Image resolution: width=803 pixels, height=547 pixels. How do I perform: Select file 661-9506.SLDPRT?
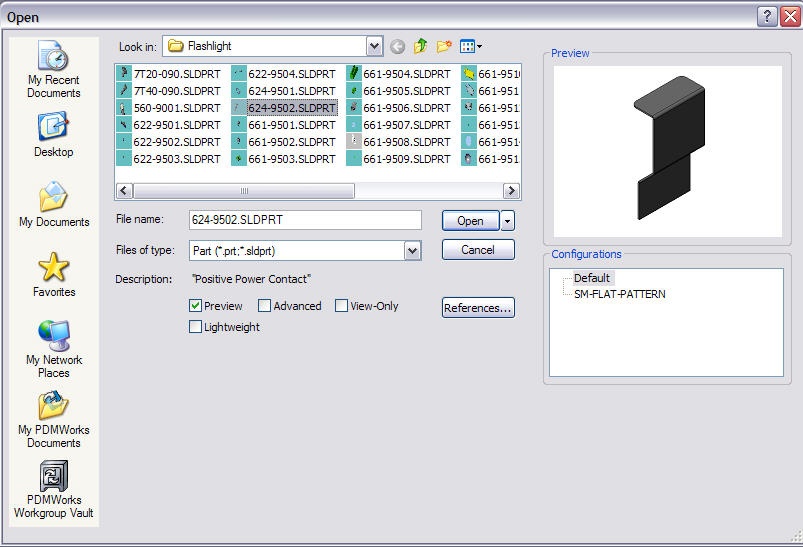(x=399, y=108)
